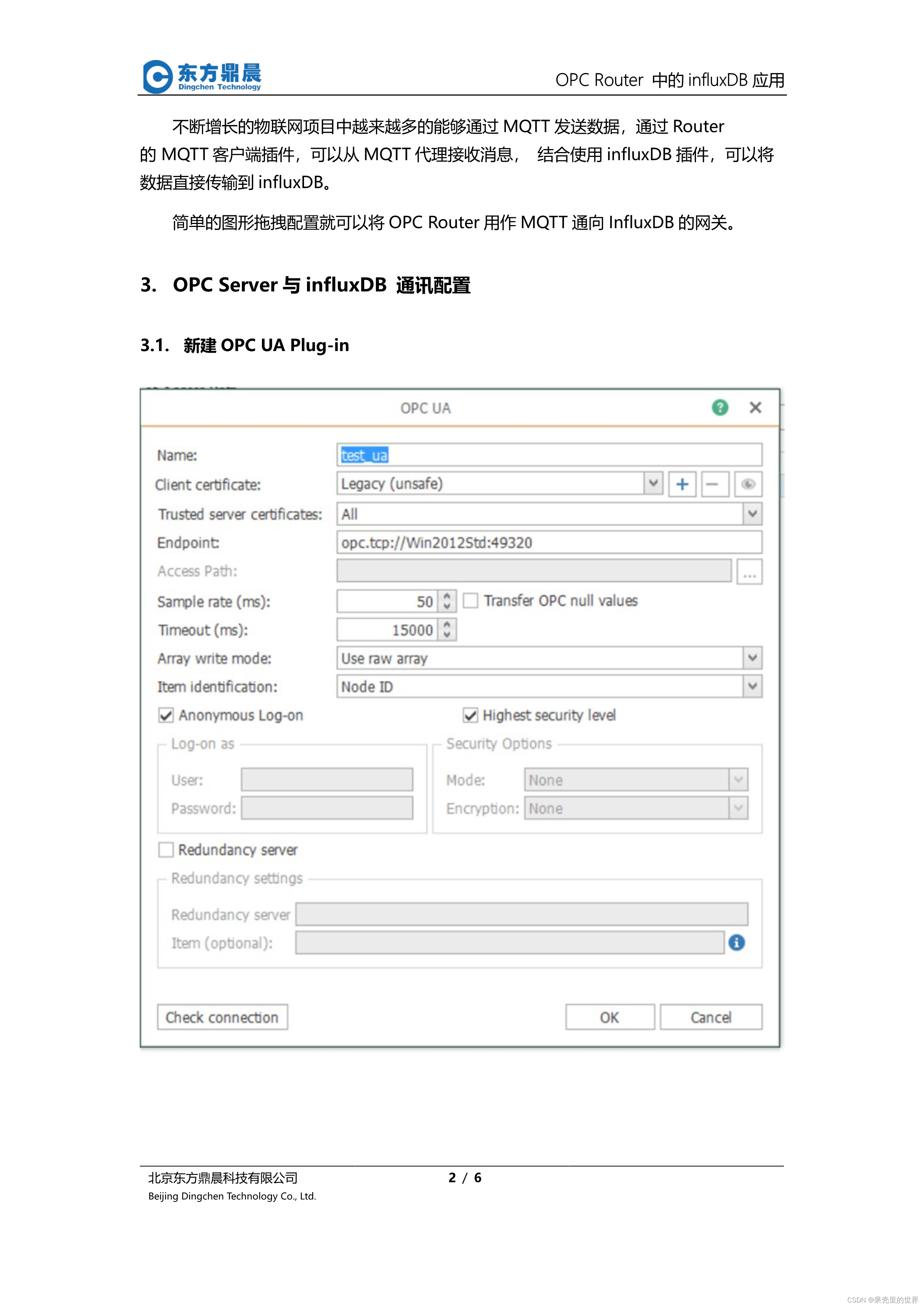Confirm settings with the OK button
This screenshot has width=924, height=1307.
click(610, 1017)
